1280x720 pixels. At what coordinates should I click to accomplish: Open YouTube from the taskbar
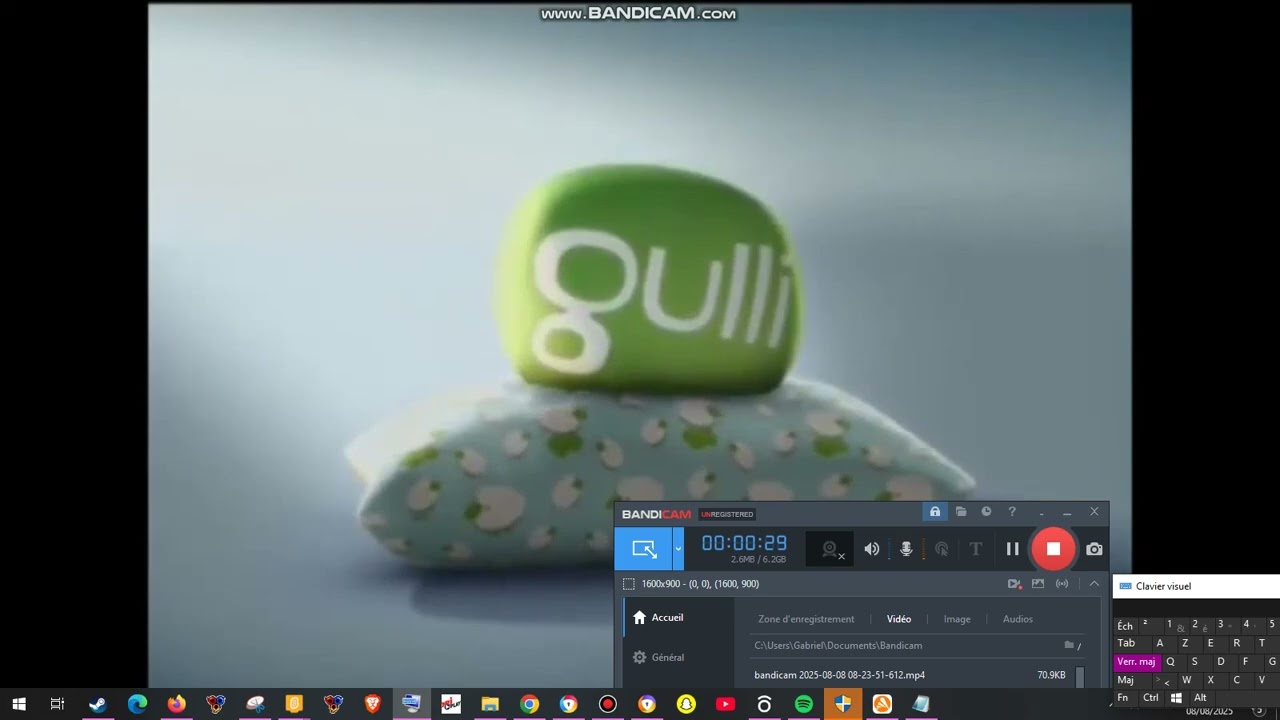725,704
